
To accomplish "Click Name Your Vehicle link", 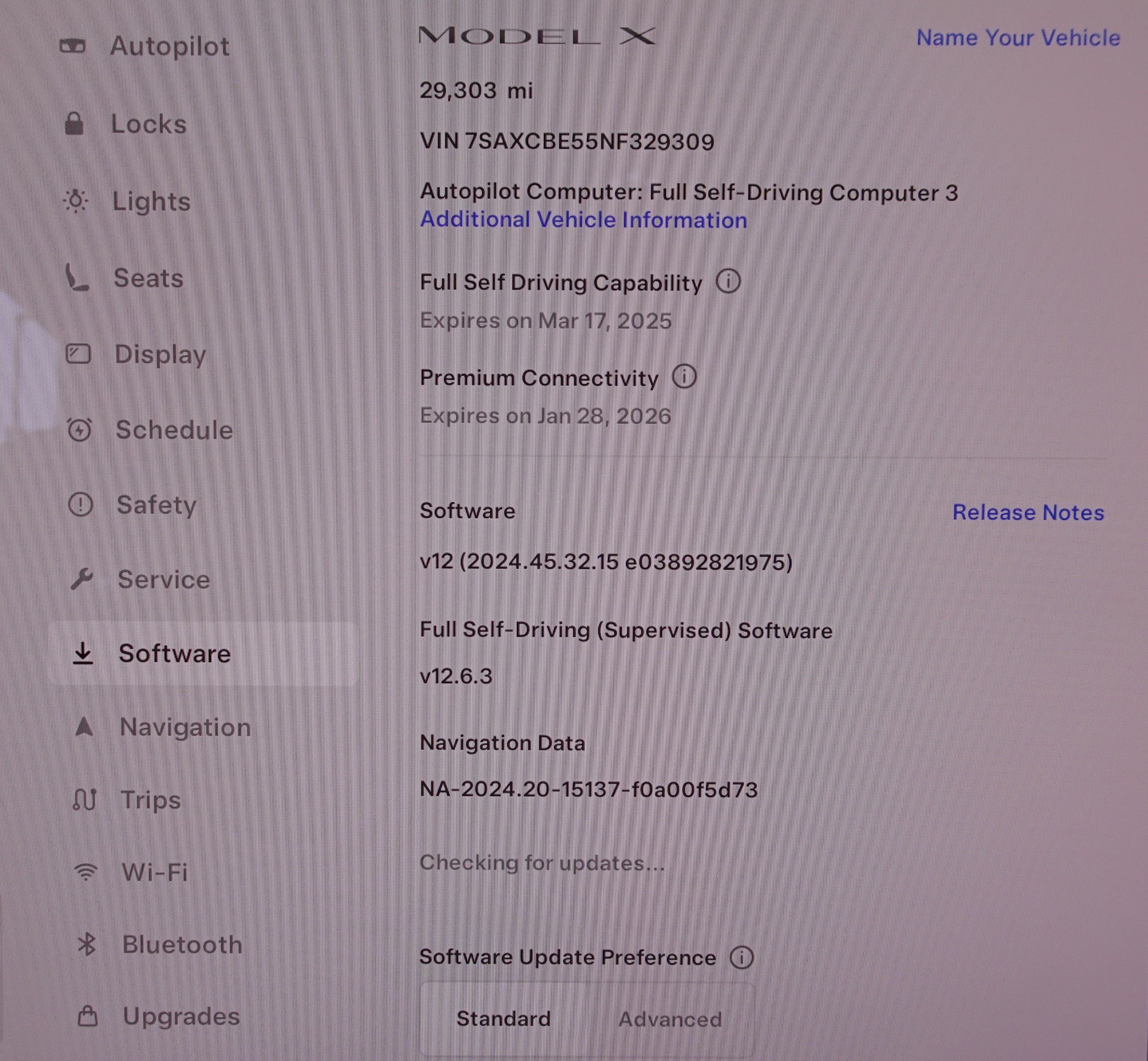I will [1018, 38].
